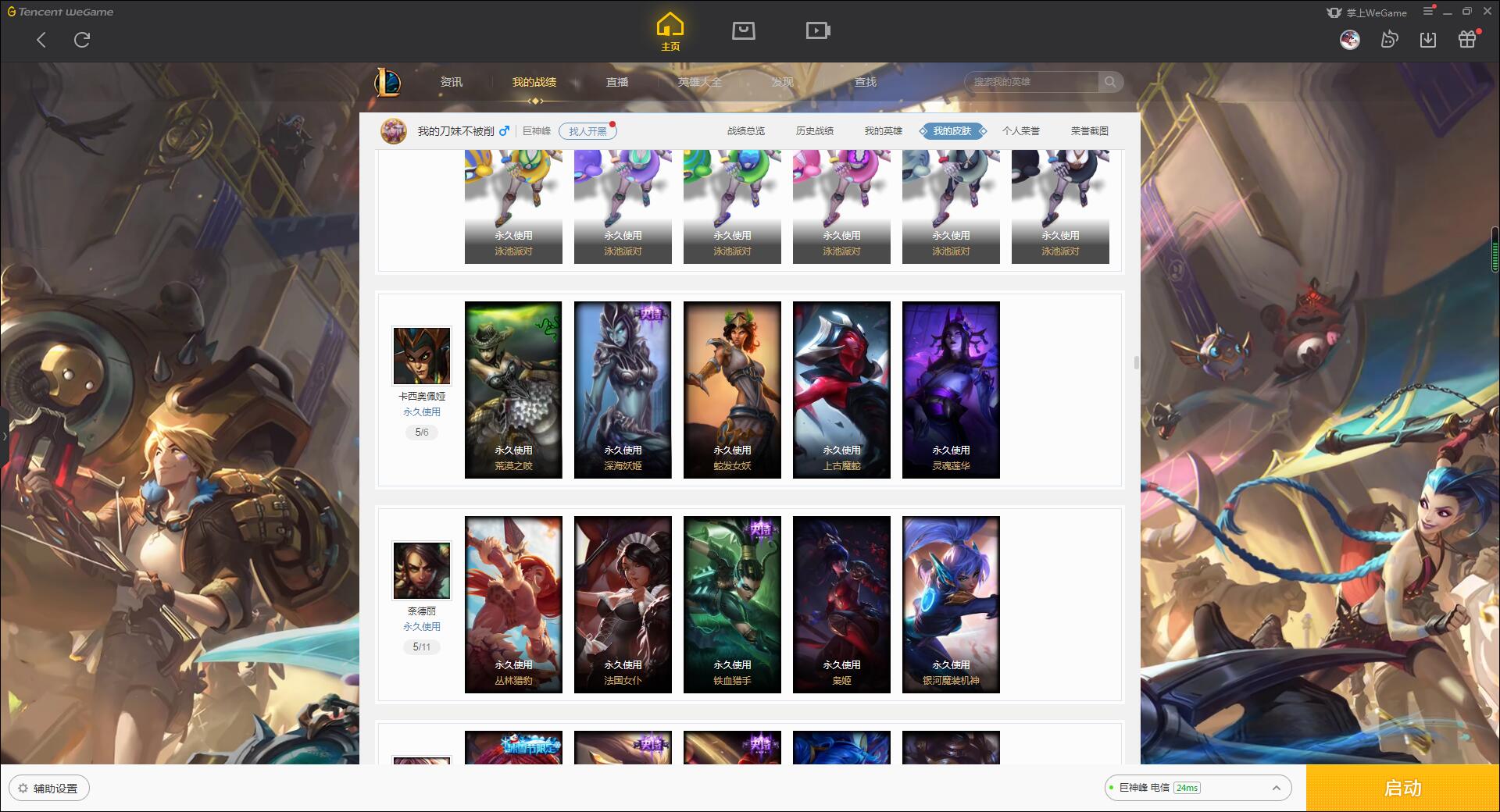
Task: Click the gender symbol next to nickname
Action: pyautogui.click(x=504, y=130)
